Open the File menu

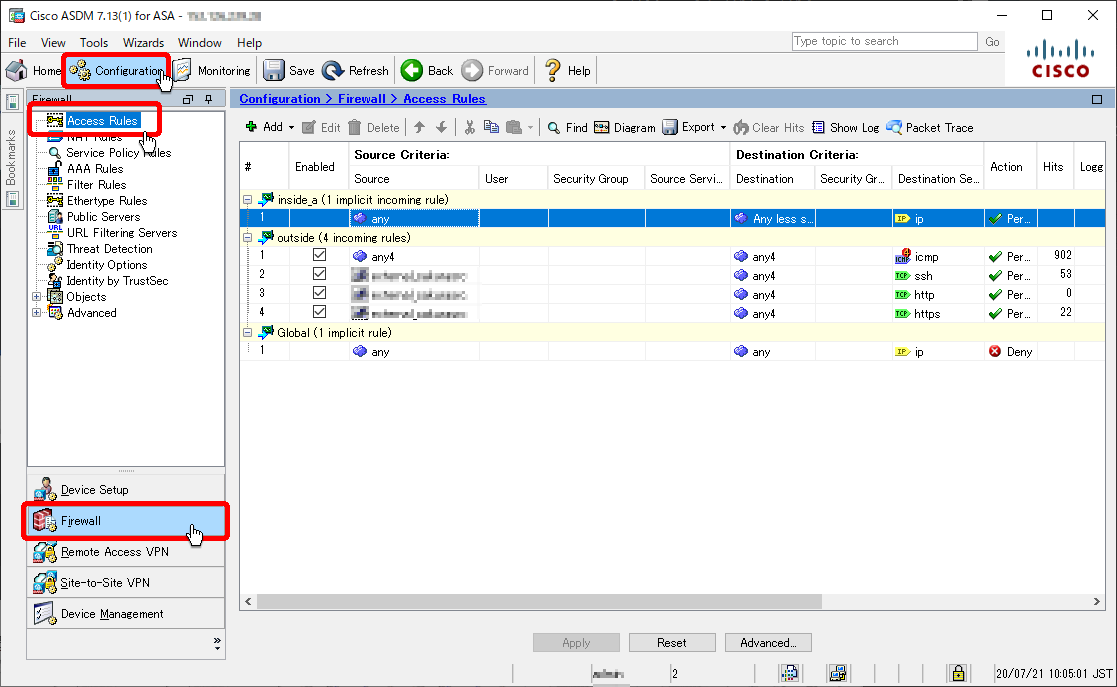17,43
